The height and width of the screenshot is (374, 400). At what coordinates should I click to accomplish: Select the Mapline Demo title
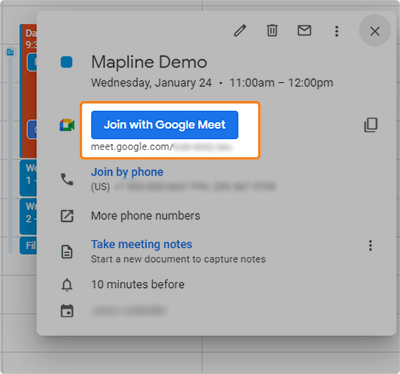[149, 62]
